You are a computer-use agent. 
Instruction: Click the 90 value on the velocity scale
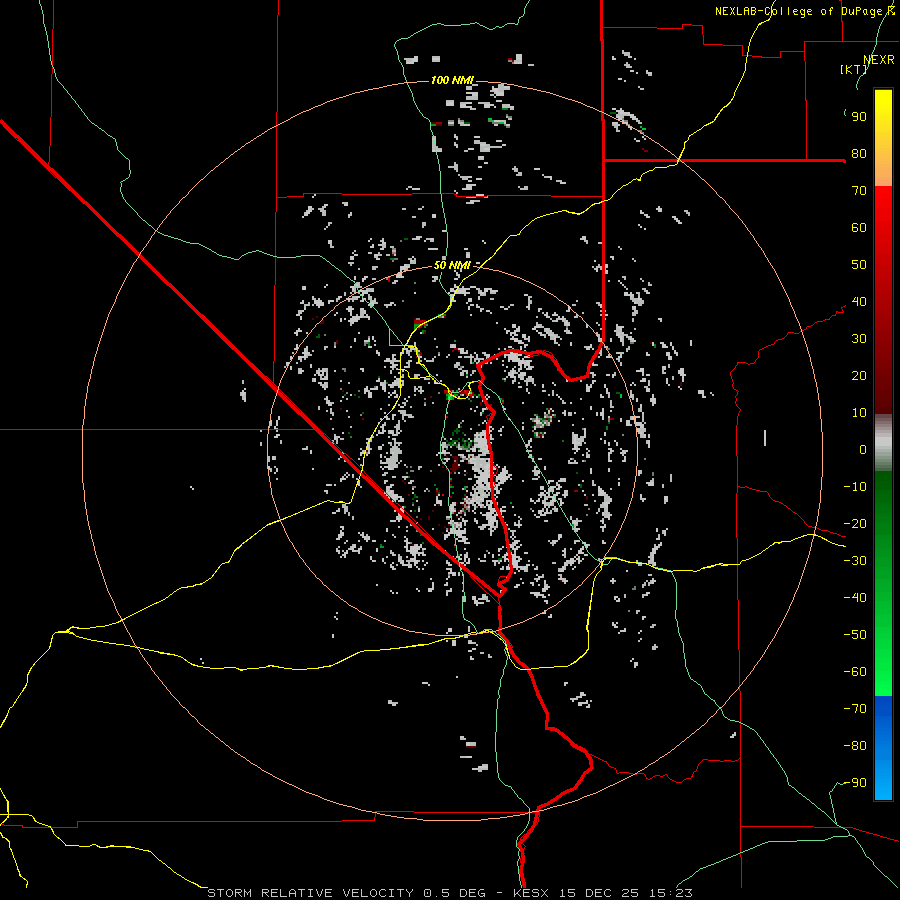click(x=859, y=117)
